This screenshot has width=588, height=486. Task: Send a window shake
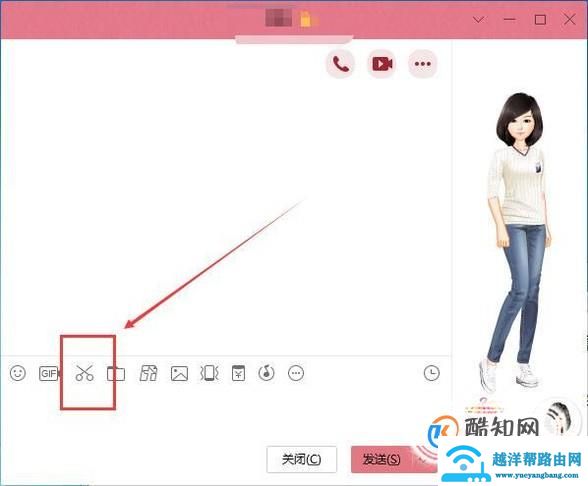209,373
